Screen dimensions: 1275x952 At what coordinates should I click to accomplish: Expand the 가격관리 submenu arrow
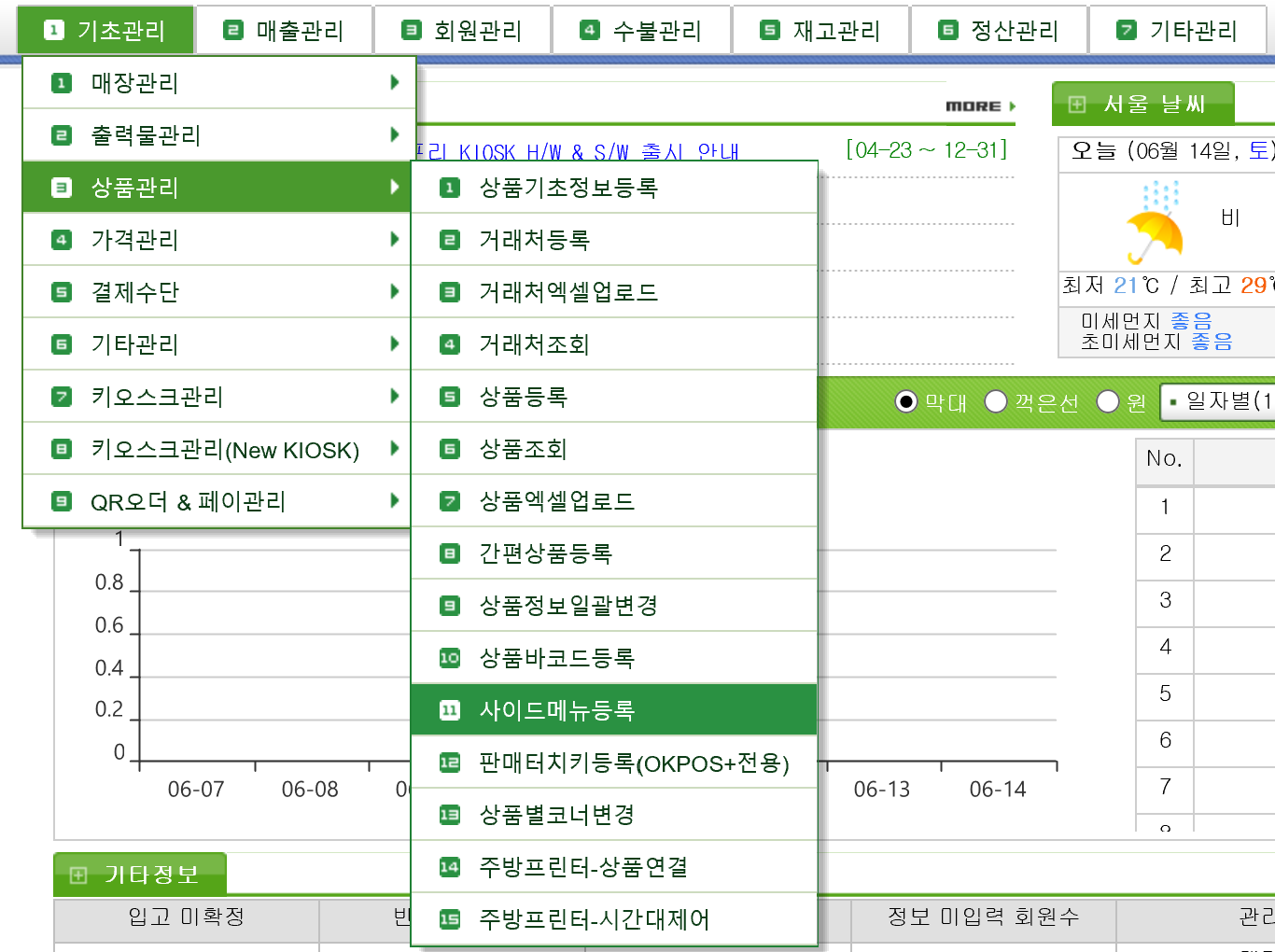[x=395, y=240]
